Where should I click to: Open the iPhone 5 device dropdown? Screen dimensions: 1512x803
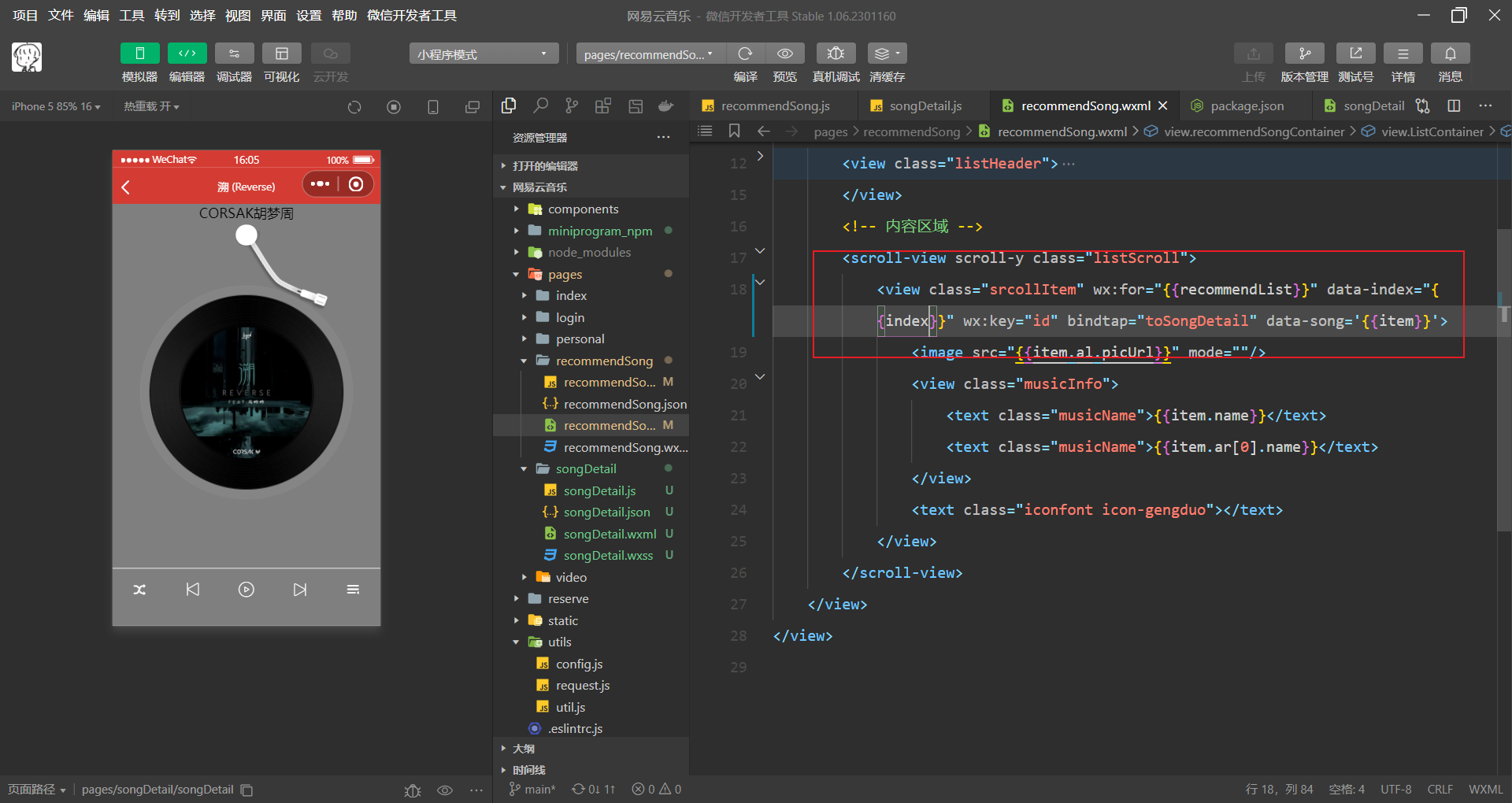tap(56, 106)
